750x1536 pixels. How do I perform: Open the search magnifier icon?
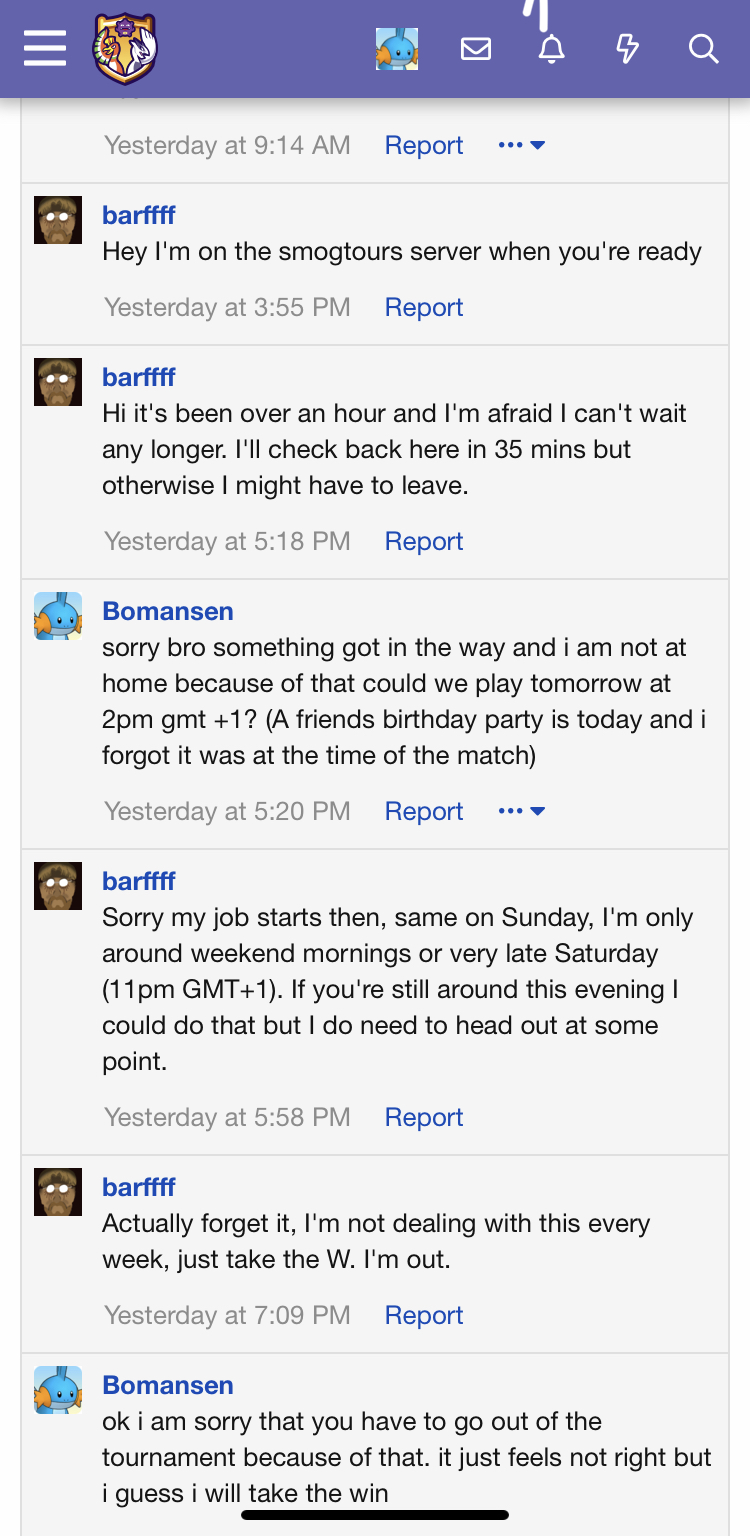703,48
